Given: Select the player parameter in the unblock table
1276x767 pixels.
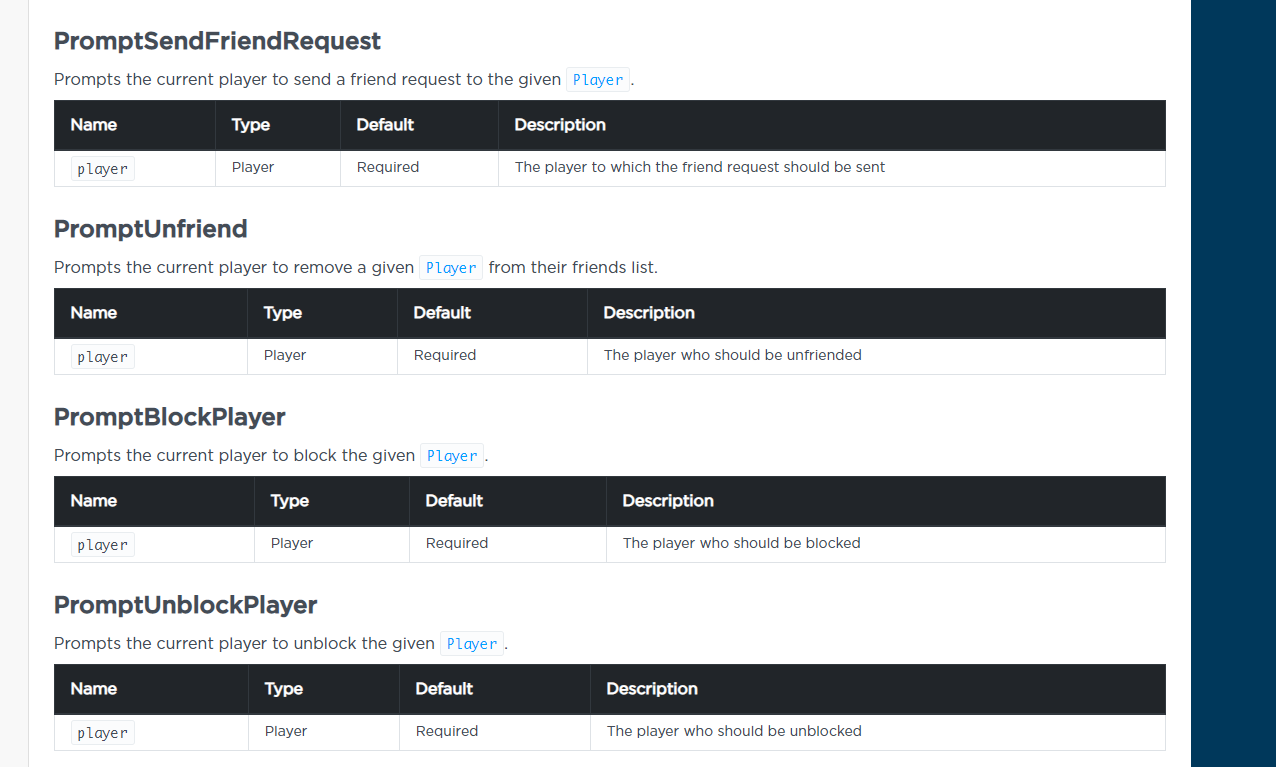Looking at the screenshot, I should (x=101, y=732).
